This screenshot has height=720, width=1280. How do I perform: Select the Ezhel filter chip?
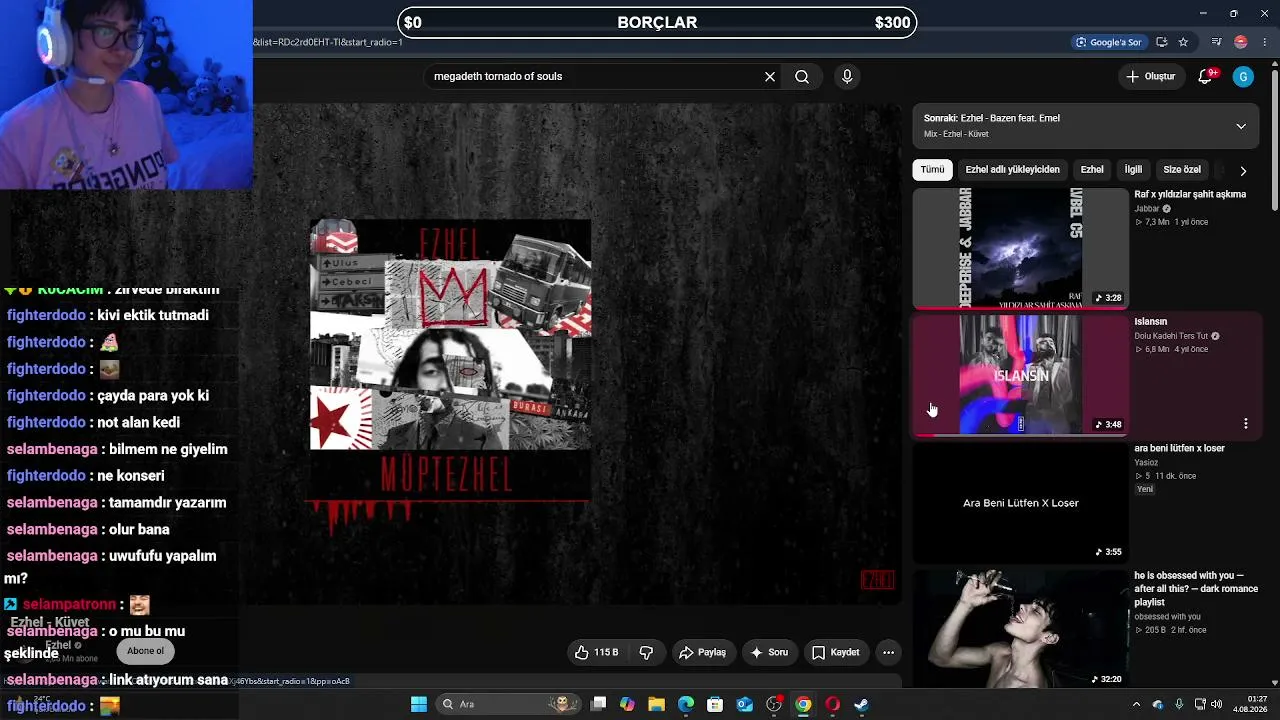tap(1092, 169)
